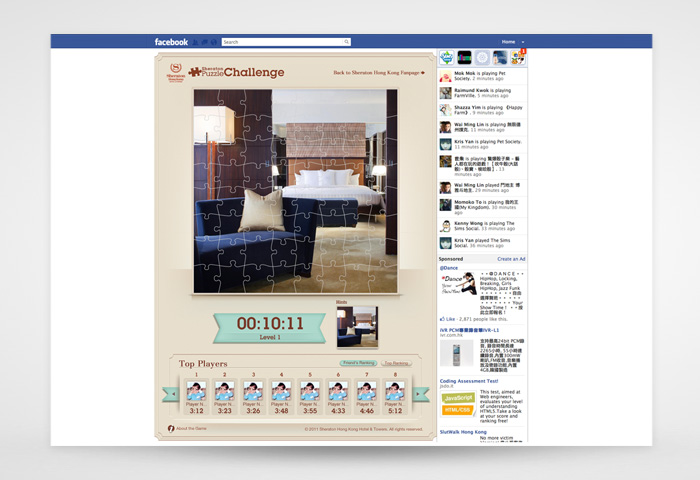The width and height of the screenshot is (700, 480).
Task: Open the IVR PCM ad title
Action: pyautogui.click(x=469, y=330)
